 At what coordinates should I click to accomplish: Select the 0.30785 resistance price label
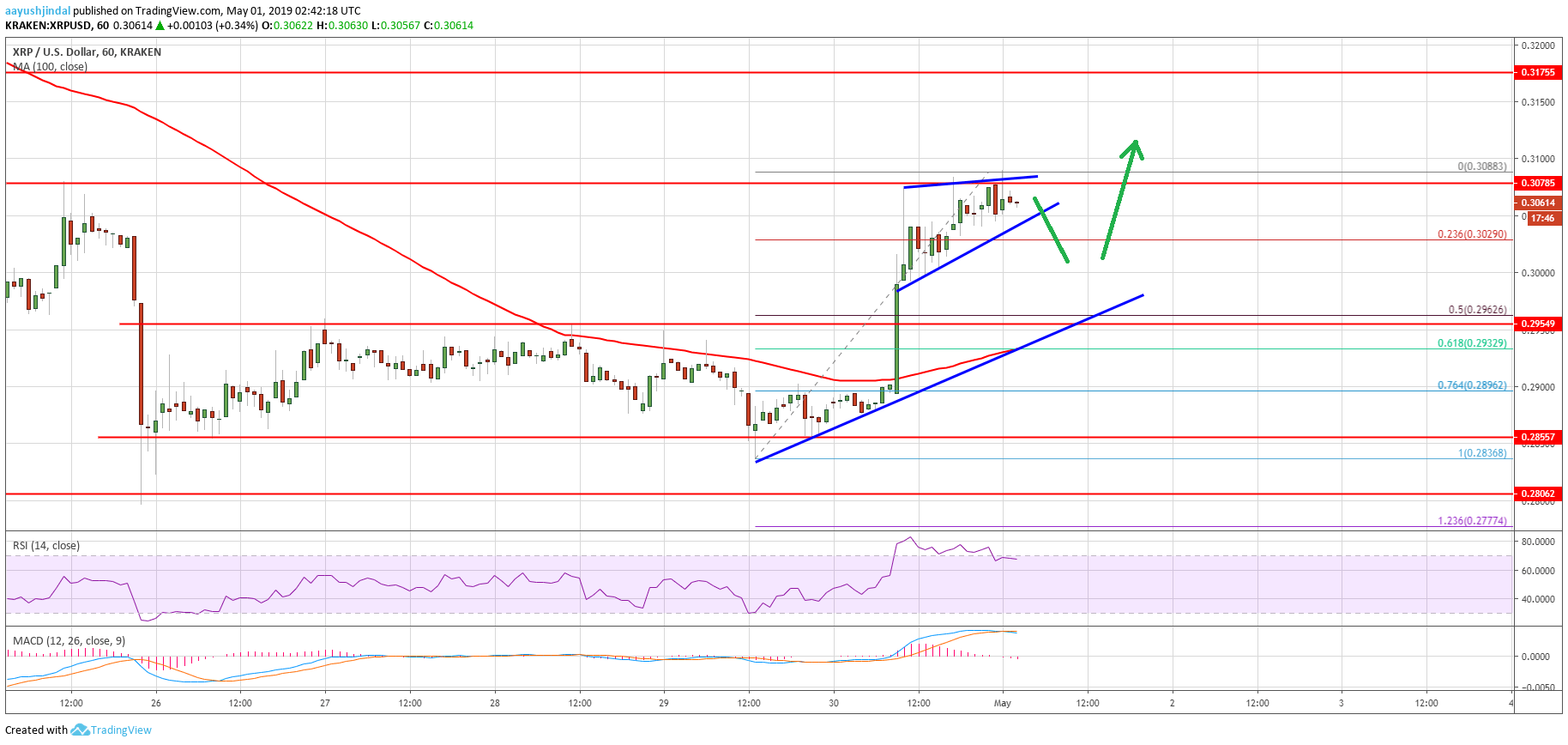[x=1538, y=183]
